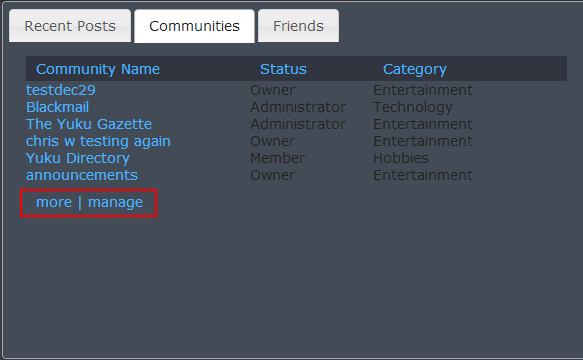Select the Communities tab
This screenshot has height=360, width=583.
(x=194, y=26)
